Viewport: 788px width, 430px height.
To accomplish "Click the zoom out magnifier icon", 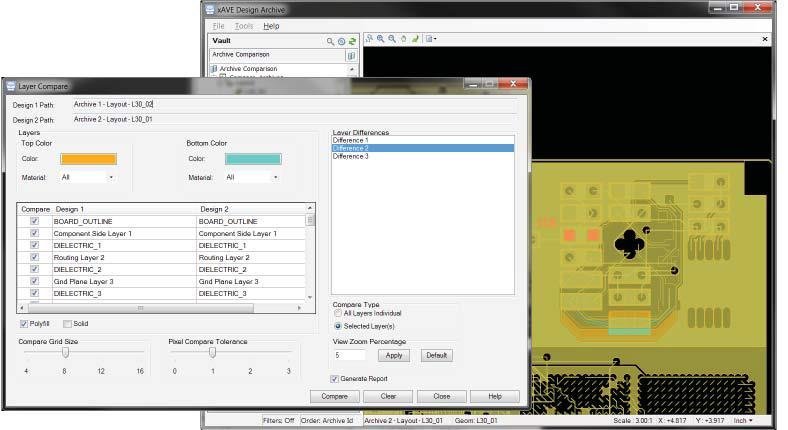I will point(392,39).
